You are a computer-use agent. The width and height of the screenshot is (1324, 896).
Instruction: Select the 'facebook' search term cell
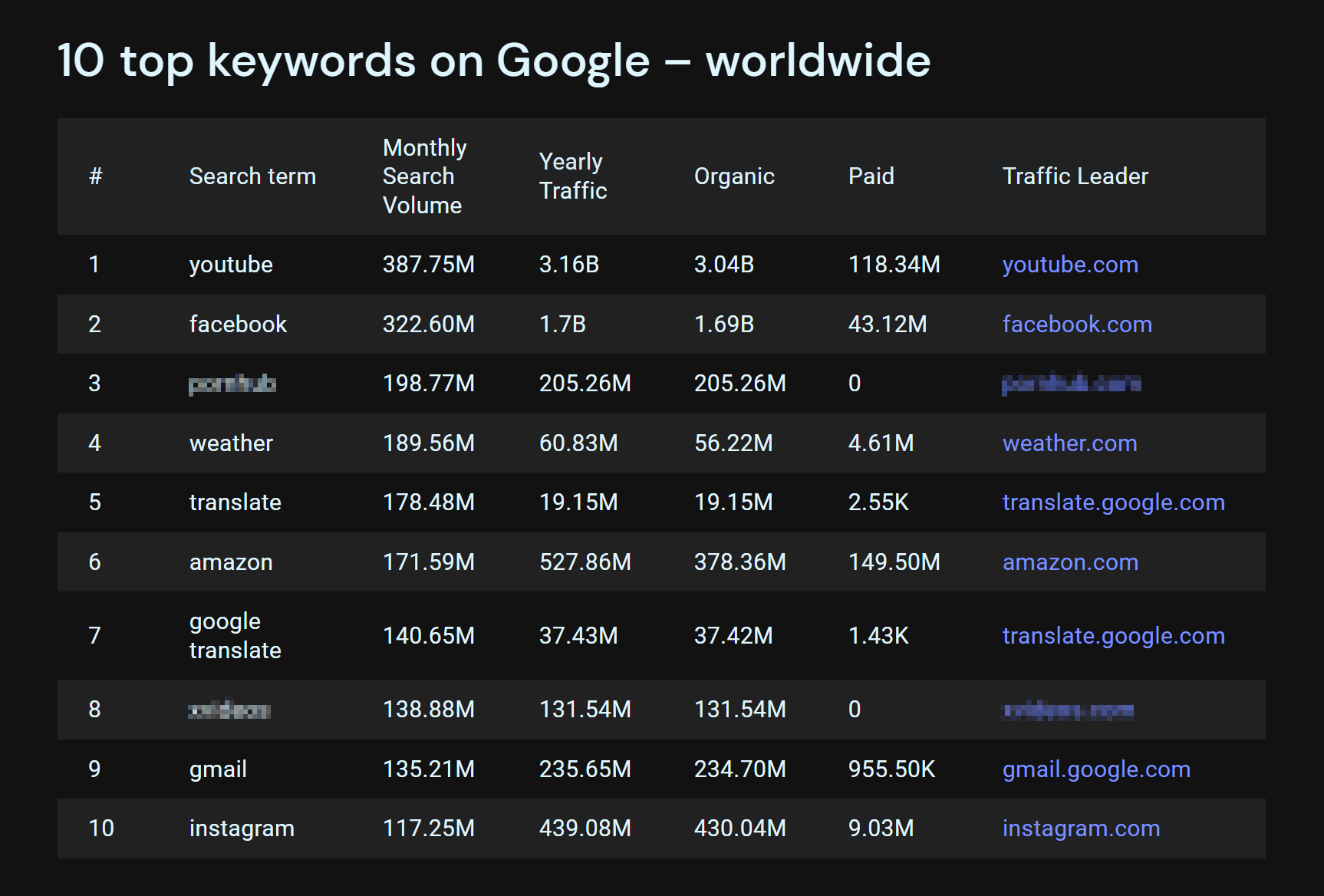pos(238,324)
